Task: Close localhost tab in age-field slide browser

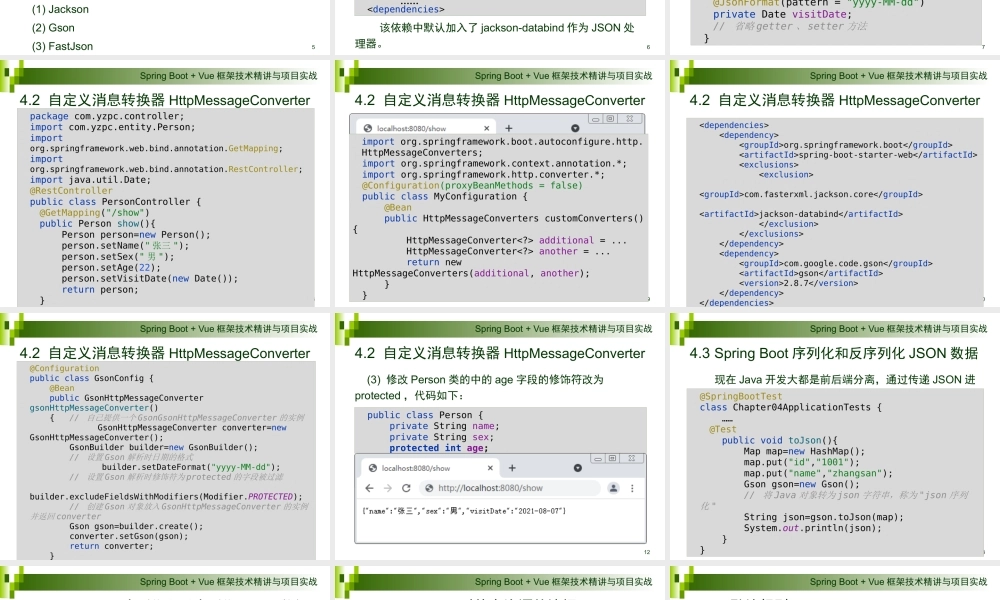Action: coord(490,468)
